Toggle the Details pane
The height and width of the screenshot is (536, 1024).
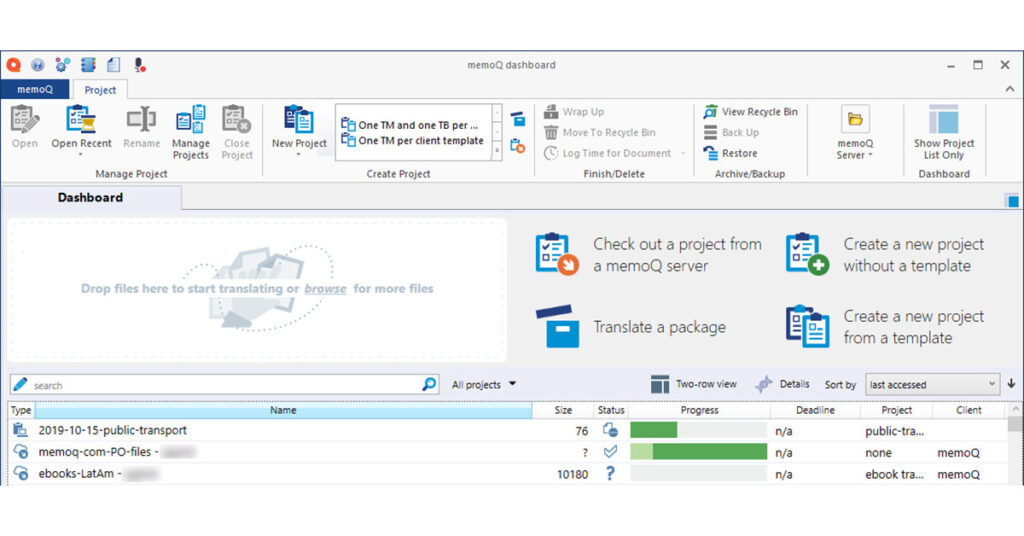(782, 384)
